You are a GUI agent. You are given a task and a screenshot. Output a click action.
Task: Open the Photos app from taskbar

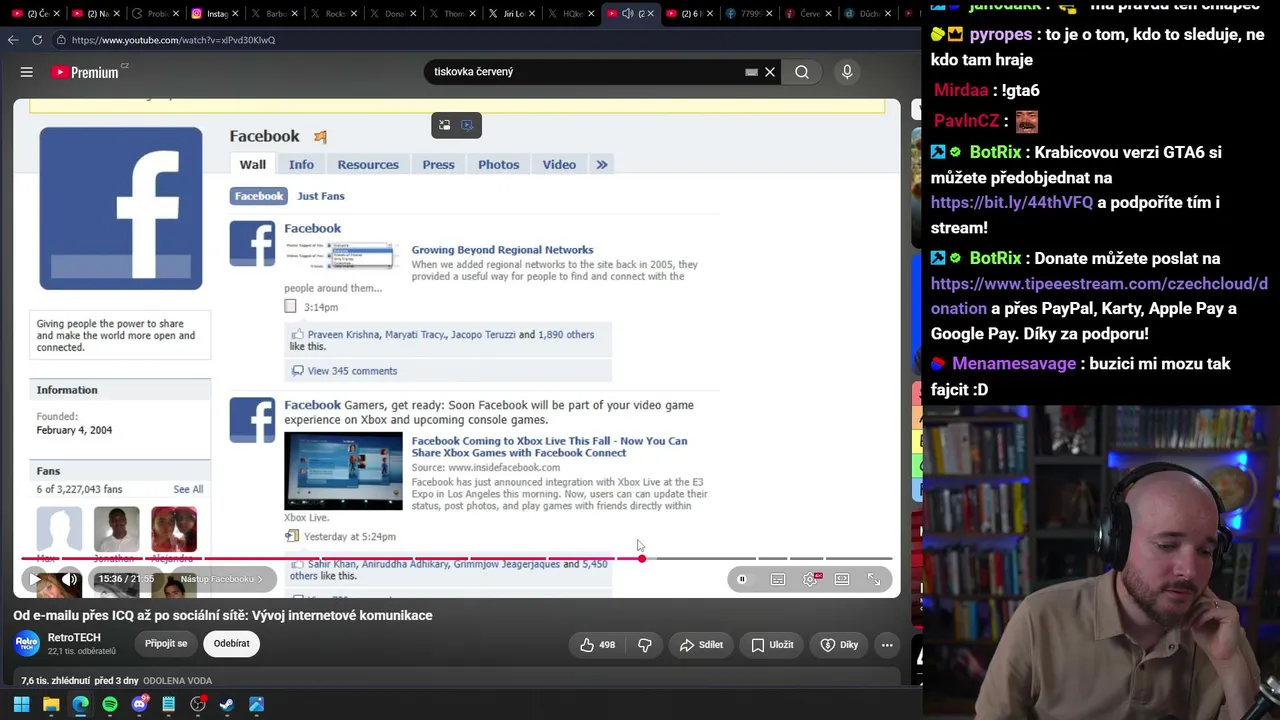tap(257, 704)
